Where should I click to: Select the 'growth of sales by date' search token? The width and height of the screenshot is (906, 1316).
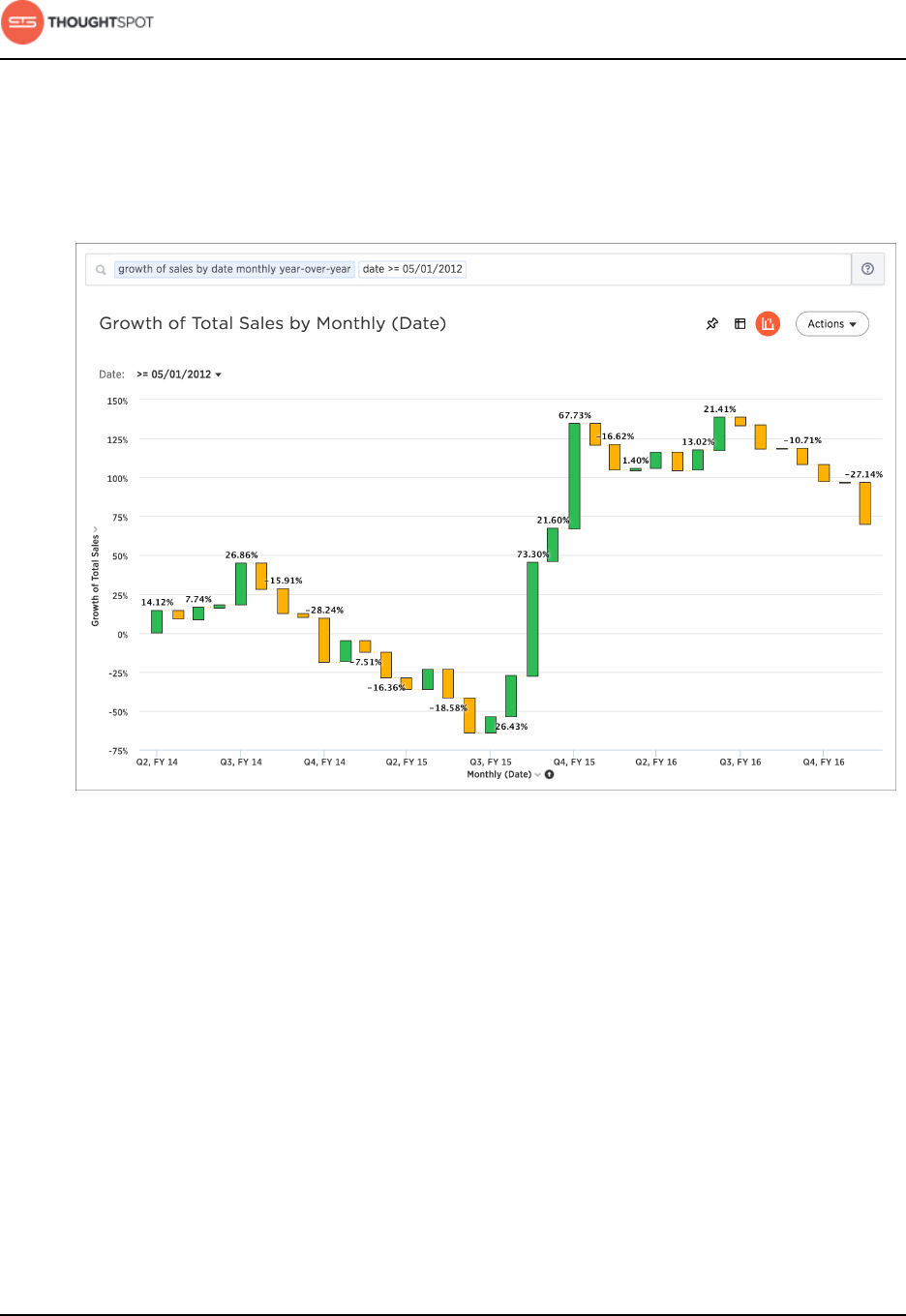[234, 269]
